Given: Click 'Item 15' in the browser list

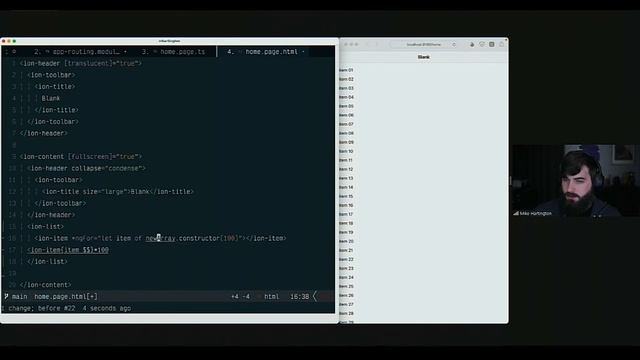Looking at the screenshot, I should pos(346,196).
